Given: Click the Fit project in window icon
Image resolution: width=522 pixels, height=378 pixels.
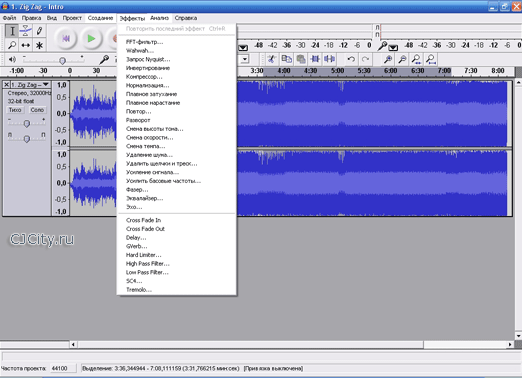Looking at the screenshot, I should pos(431,59).
